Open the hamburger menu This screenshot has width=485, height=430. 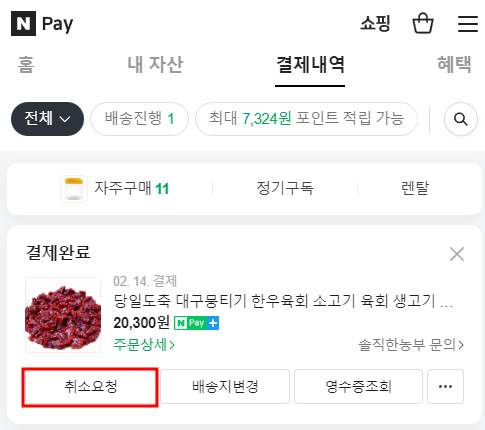(x=468, y=24)
